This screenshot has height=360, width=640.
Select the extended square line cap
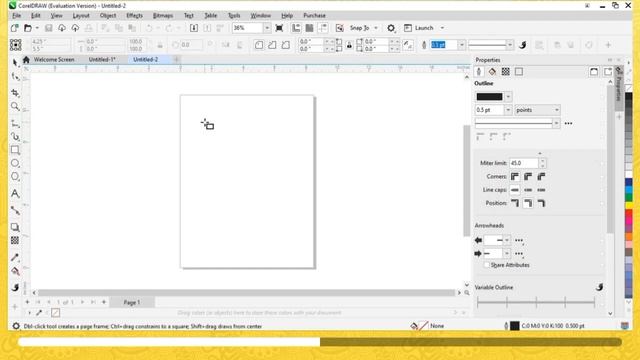tap(541, 190)
